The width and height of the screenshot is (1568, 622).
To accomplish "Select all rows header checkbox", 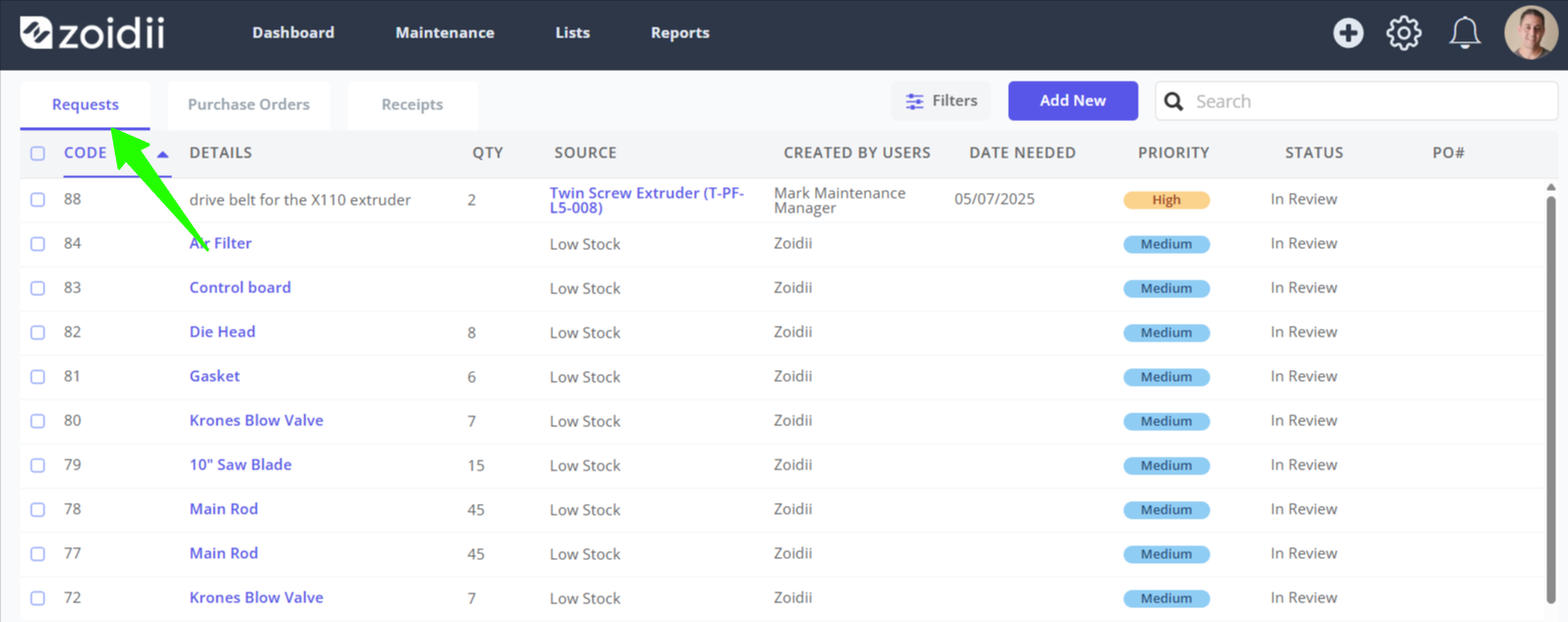I will (37, 154).
